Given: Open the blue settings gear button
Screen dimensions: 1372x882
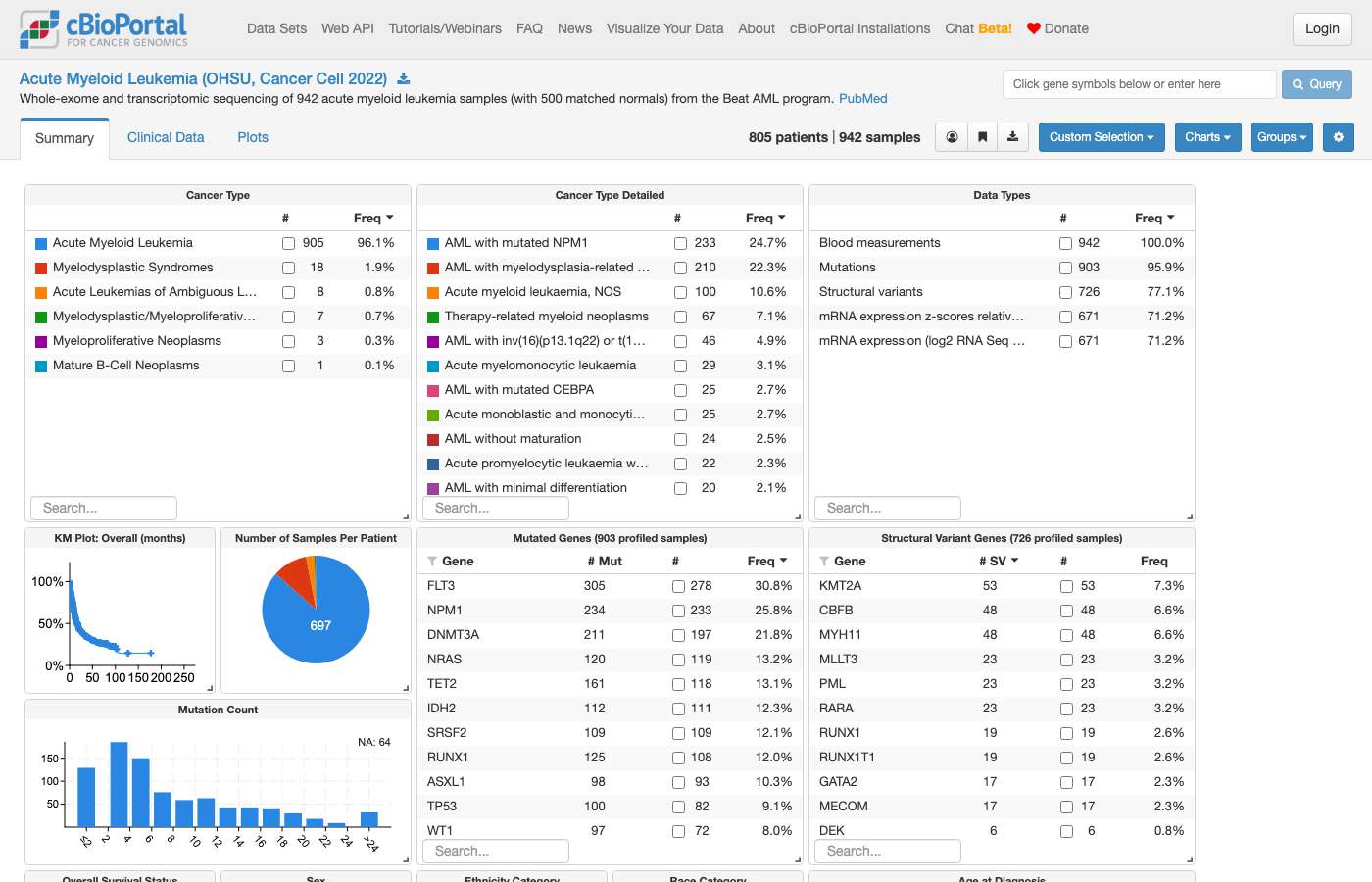Looking at the screenshot, I should [x=1339, y=137].
